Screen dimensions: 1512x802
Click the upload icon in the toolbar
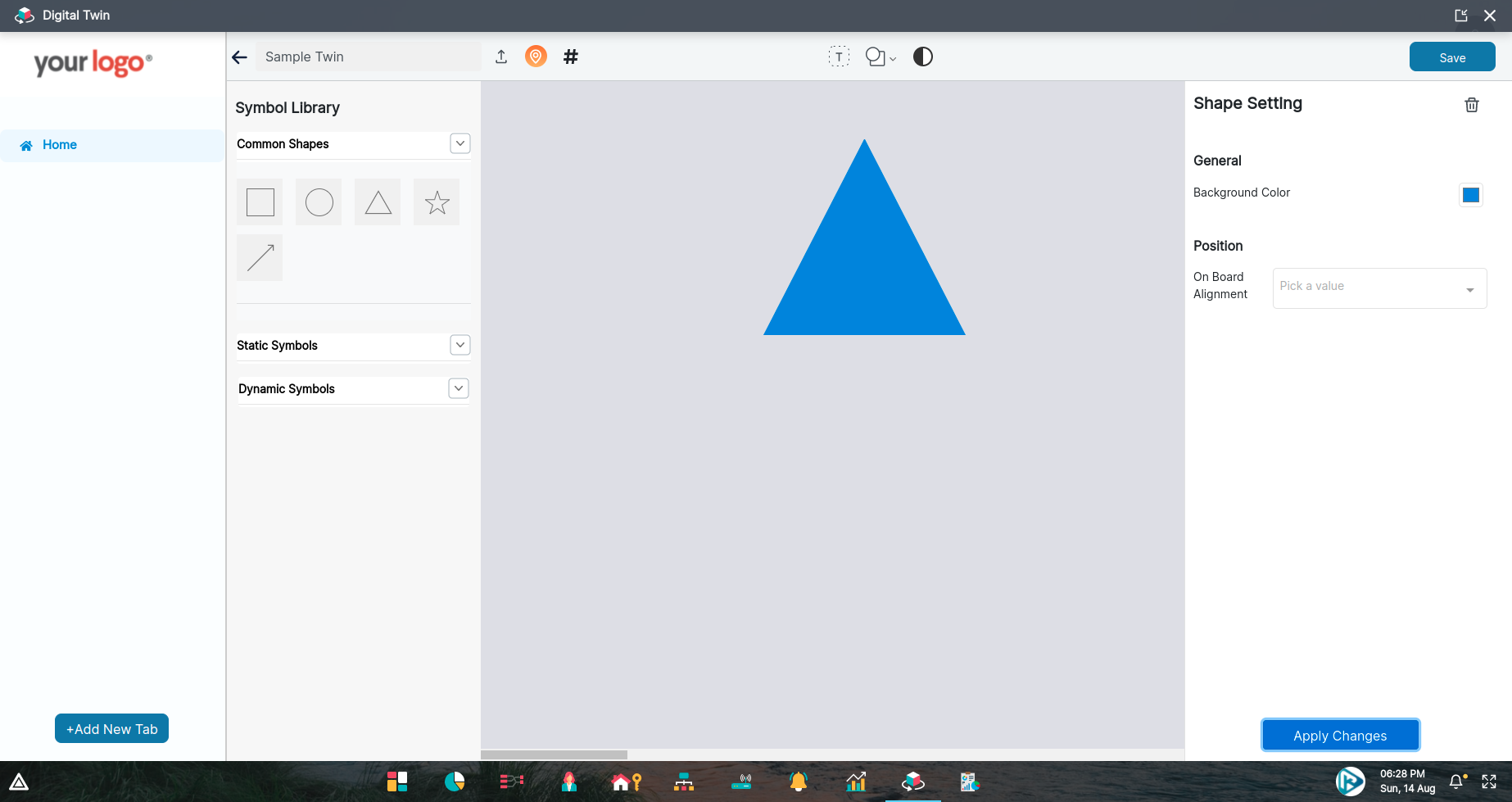(500, 57)
